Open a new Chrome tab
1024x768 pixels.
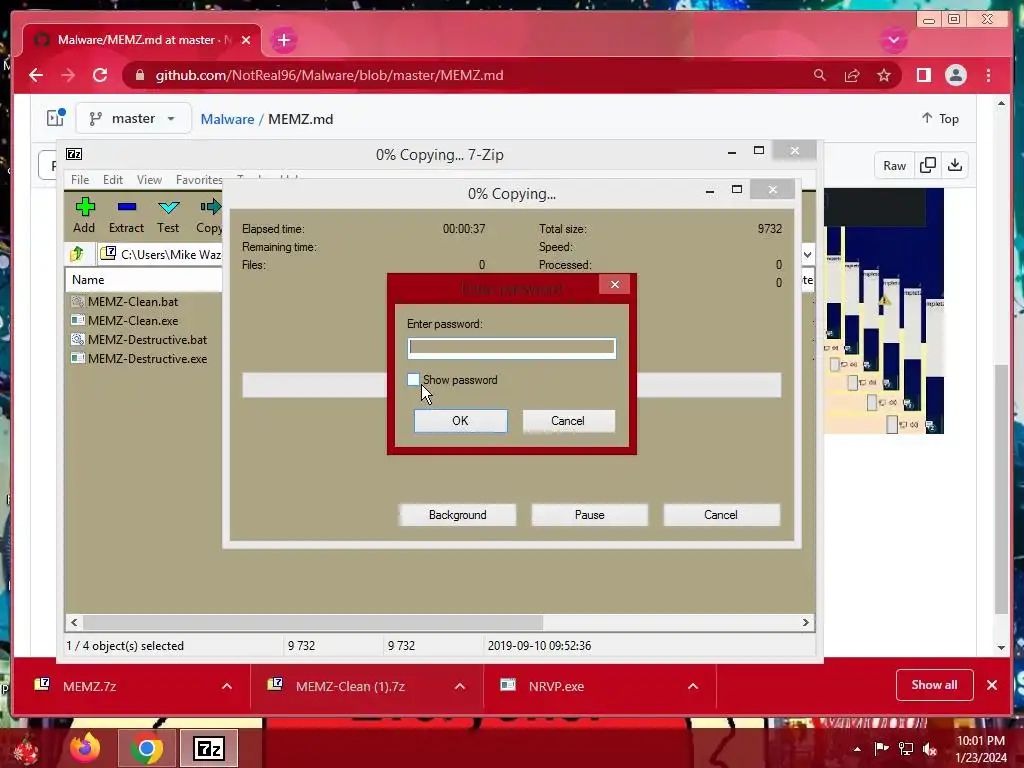pyautogui.click(x=283, y=40)
